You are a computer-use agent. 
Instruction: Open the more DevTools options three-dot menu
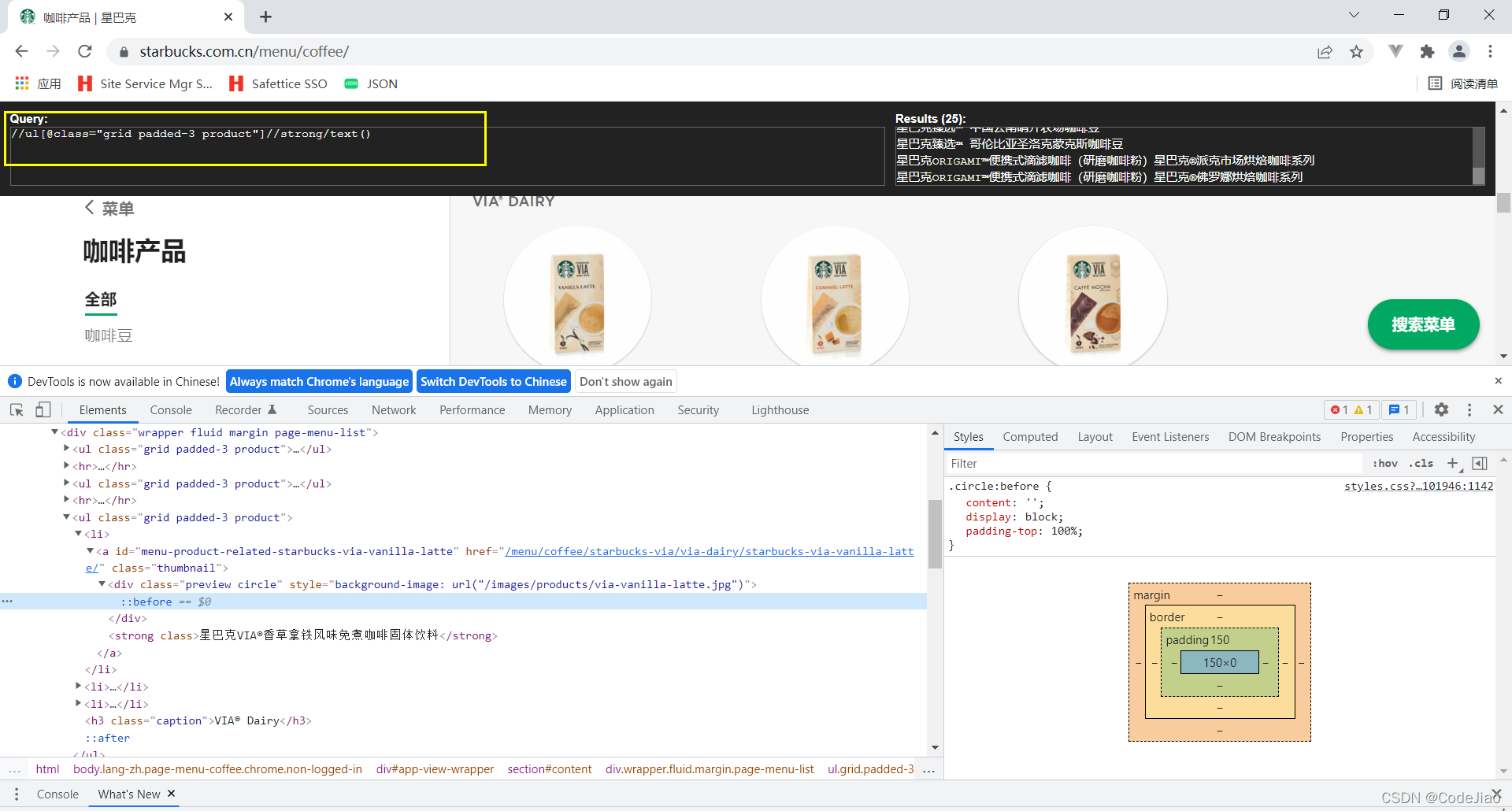[x=1469, y=409]
